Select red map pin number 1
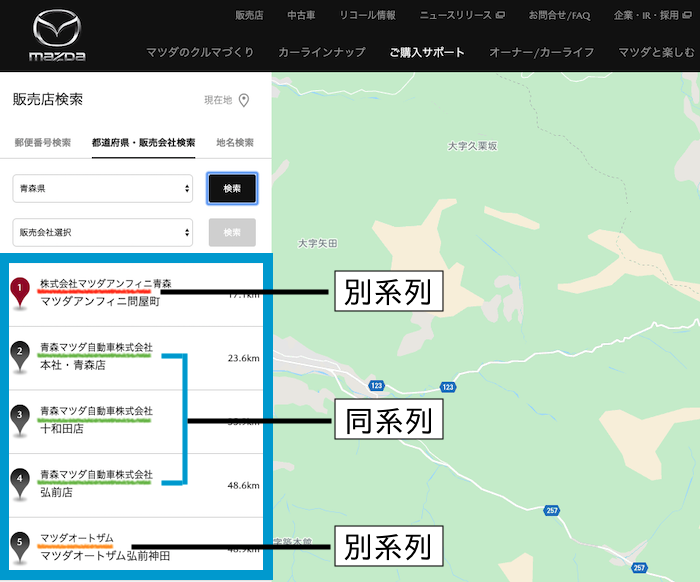The image size is (700, 582). 20,292
